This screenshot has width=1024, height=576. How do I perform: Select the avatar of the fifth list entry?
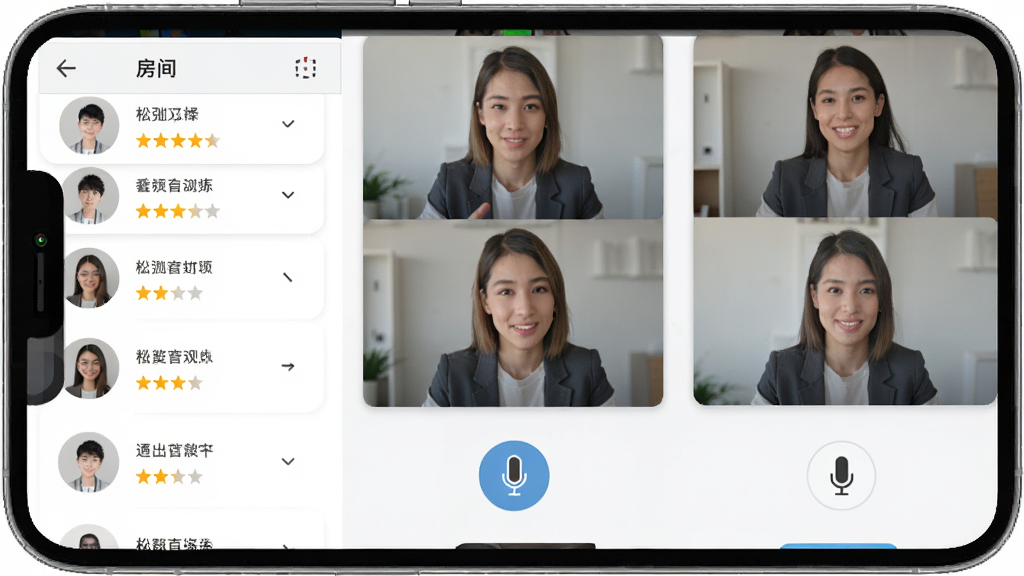click(x=89, y=462)
